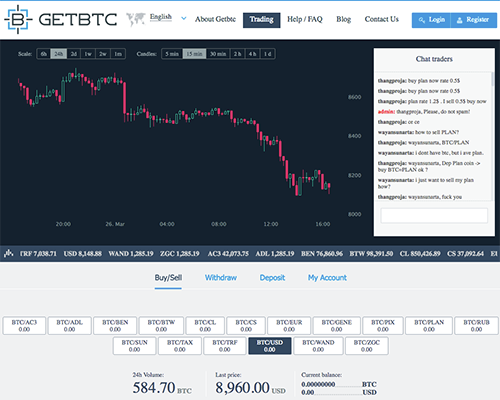Click the Chat traders heading
Image resolution: width=500 pixels, height=400 pixels.
pos(434,59)
